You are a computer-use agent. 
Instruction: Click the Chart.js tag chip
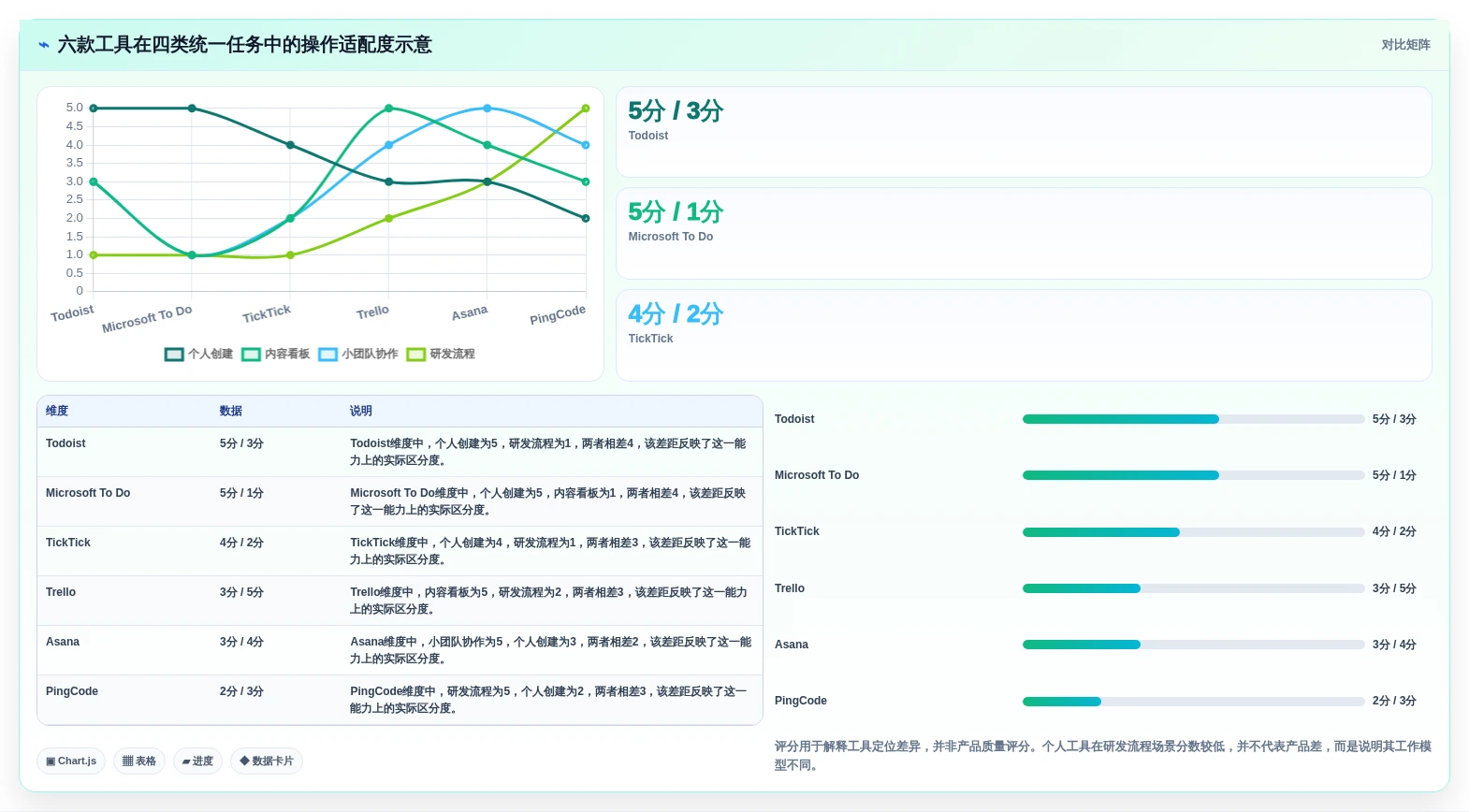[71, 761]
